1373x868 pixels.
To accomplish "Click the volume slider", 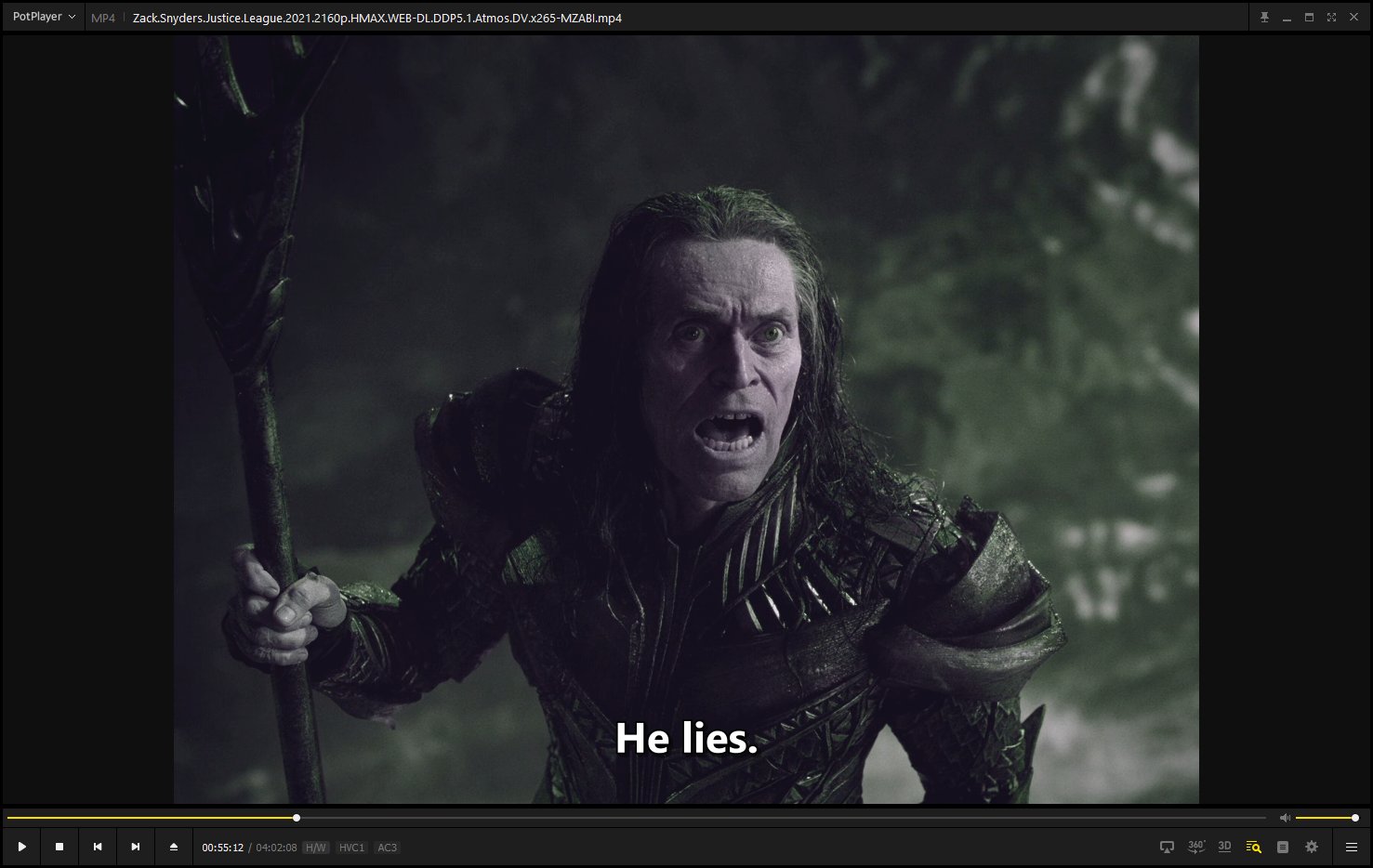I will 1325,818.
